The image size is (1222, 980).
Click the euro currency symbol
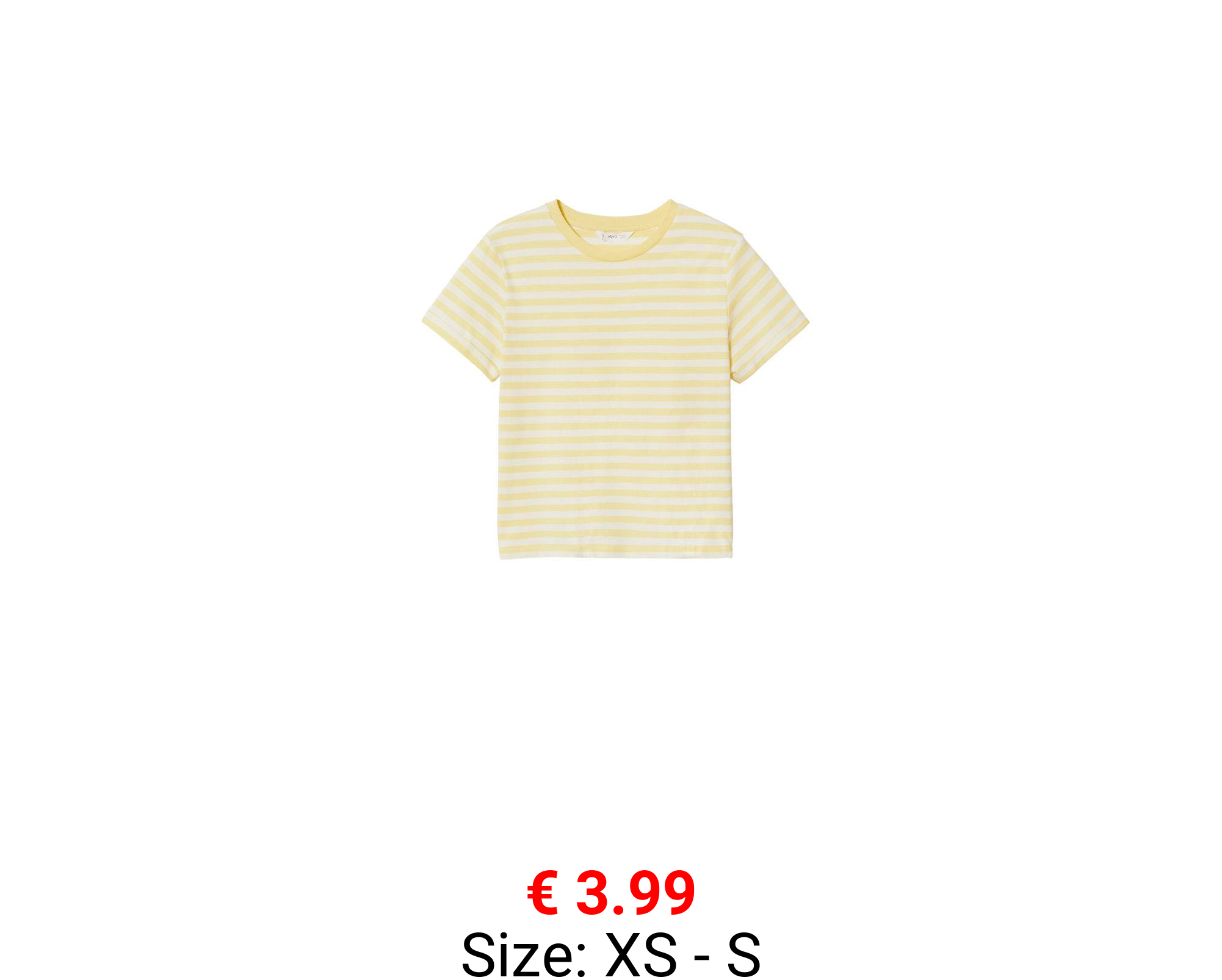543,893
